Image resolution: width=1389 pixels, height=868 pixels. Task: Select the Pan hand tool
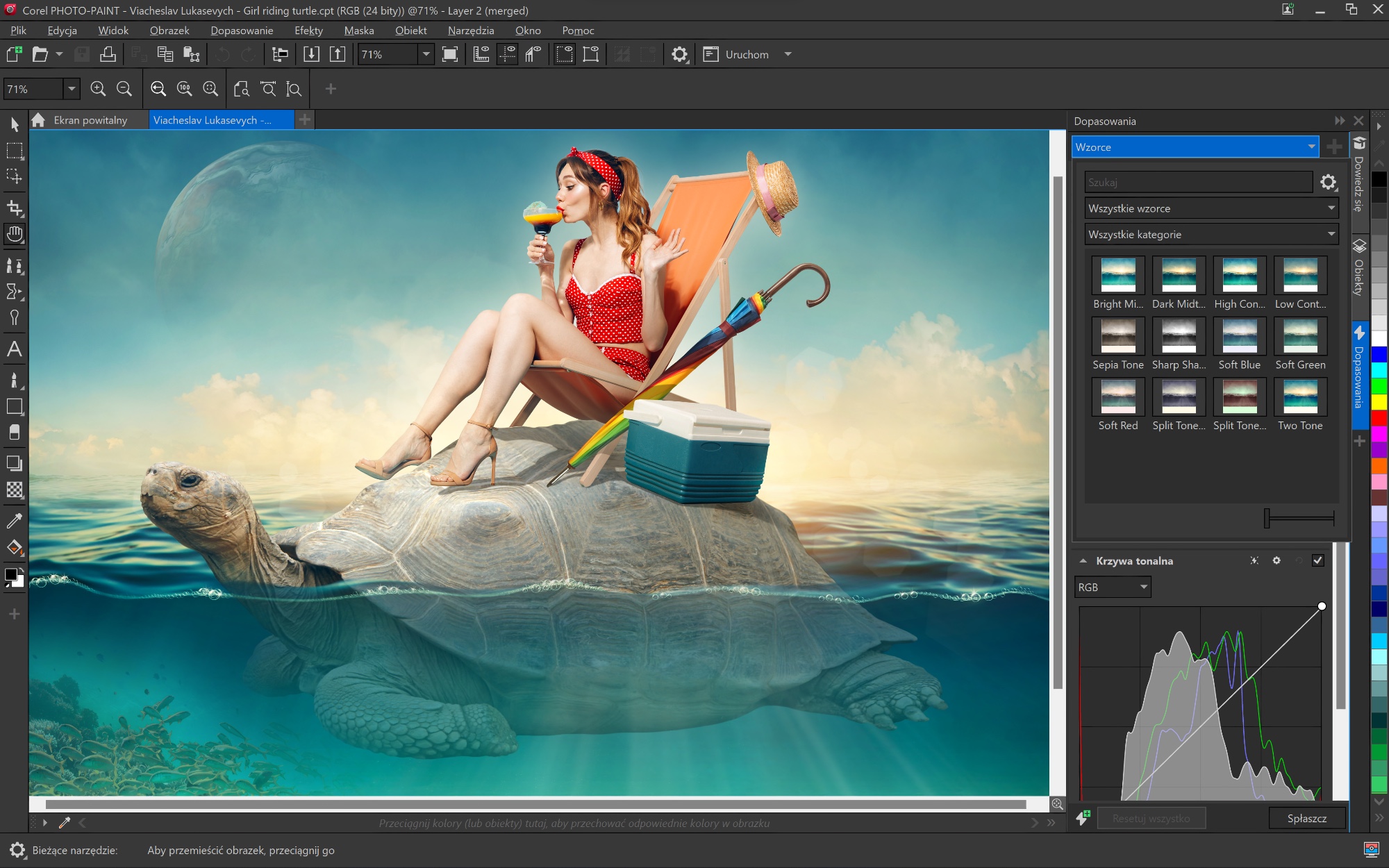15,235
